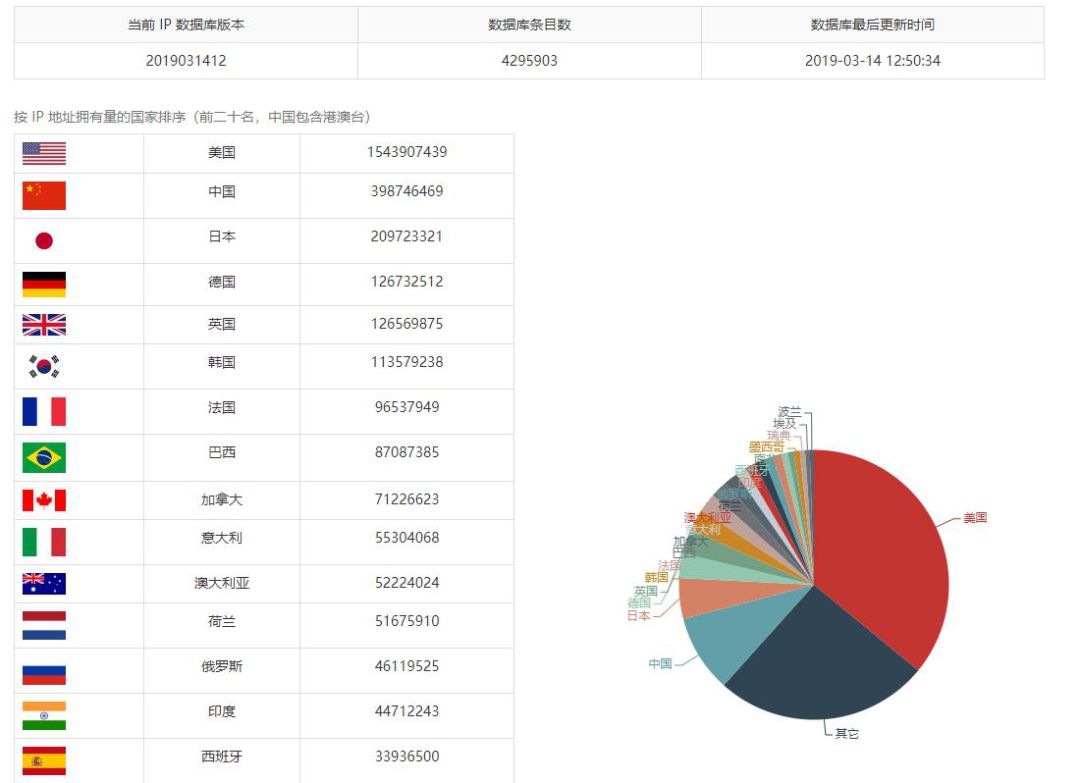Viewport: 1080px width, 783px height.
Task: Click the Japan flag icon
Action: [44, 240]
